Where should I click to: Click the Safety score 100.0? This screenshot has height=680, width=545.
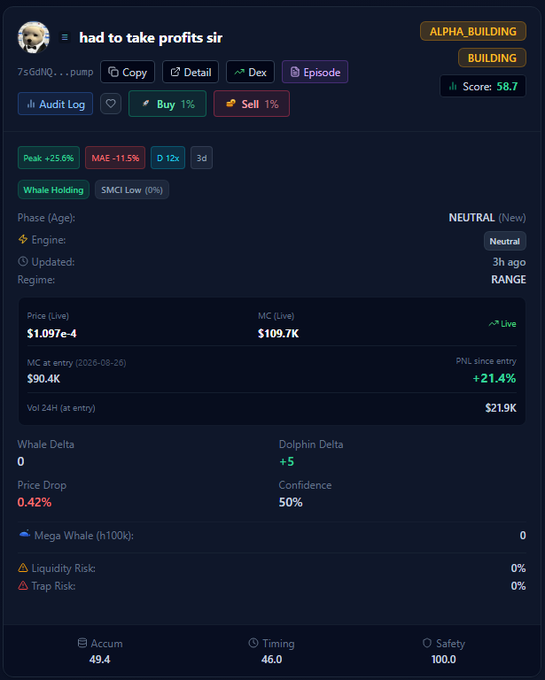(444, 659)
